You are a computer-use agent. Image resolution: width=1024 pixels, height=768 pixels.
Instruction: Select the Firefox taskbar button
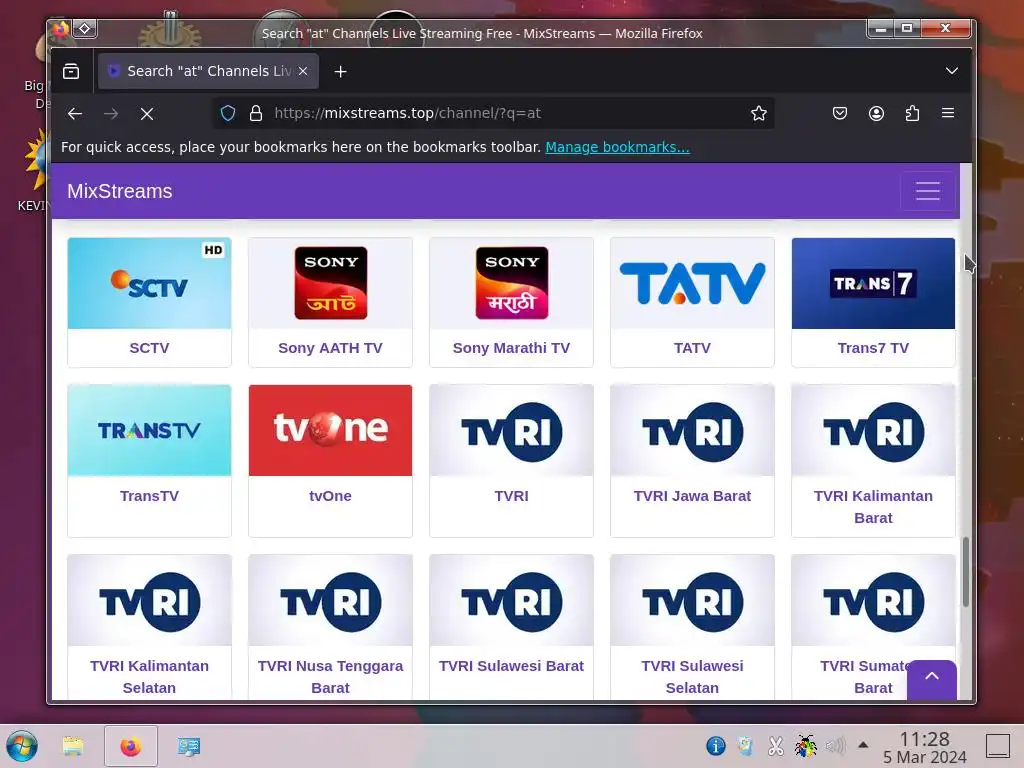click(x=131, y=746)
